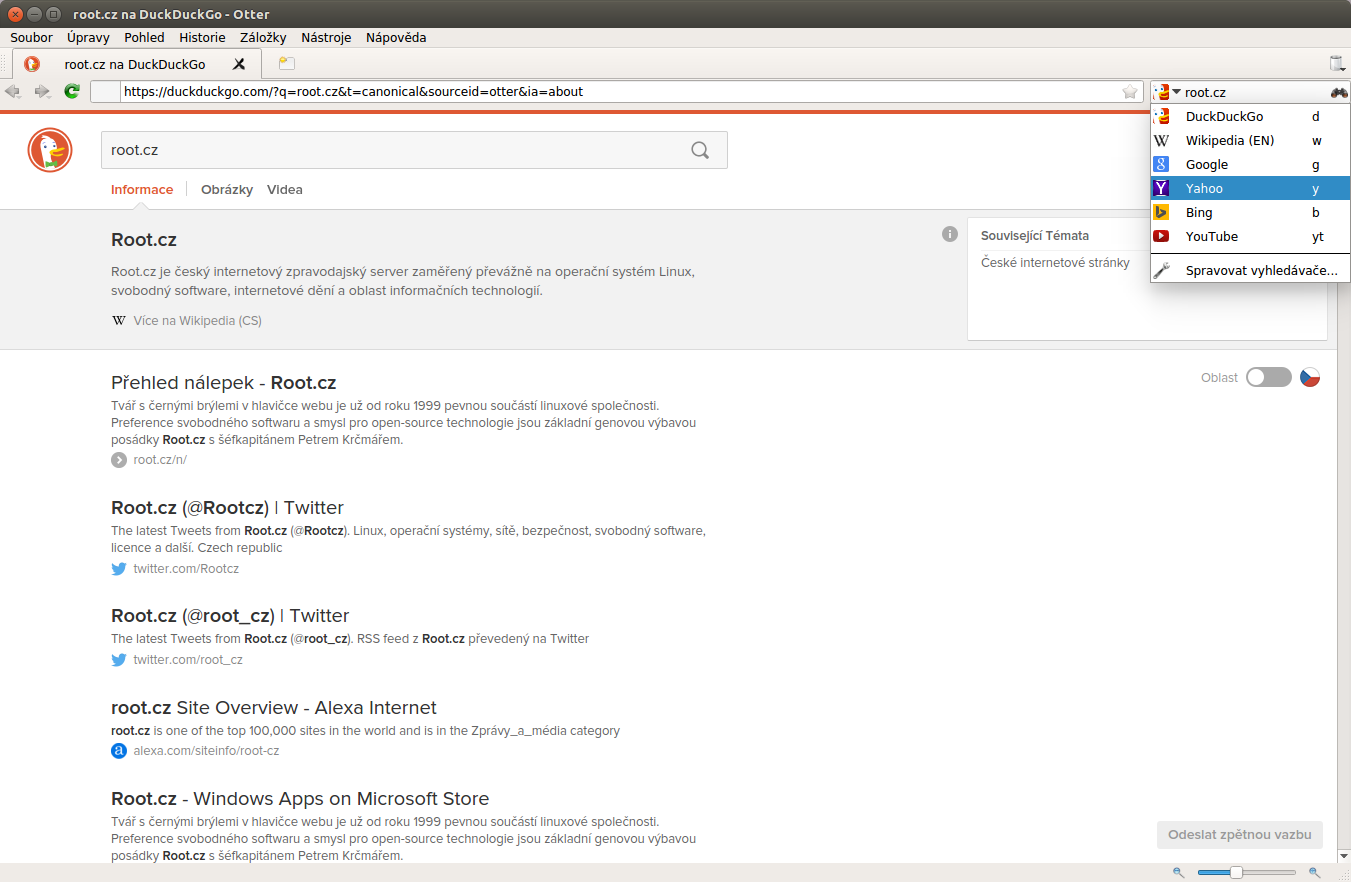Open the Historie menu
Image resolution: width=1351 pixels, height=882 pixels.
click(x=202, y=37)
